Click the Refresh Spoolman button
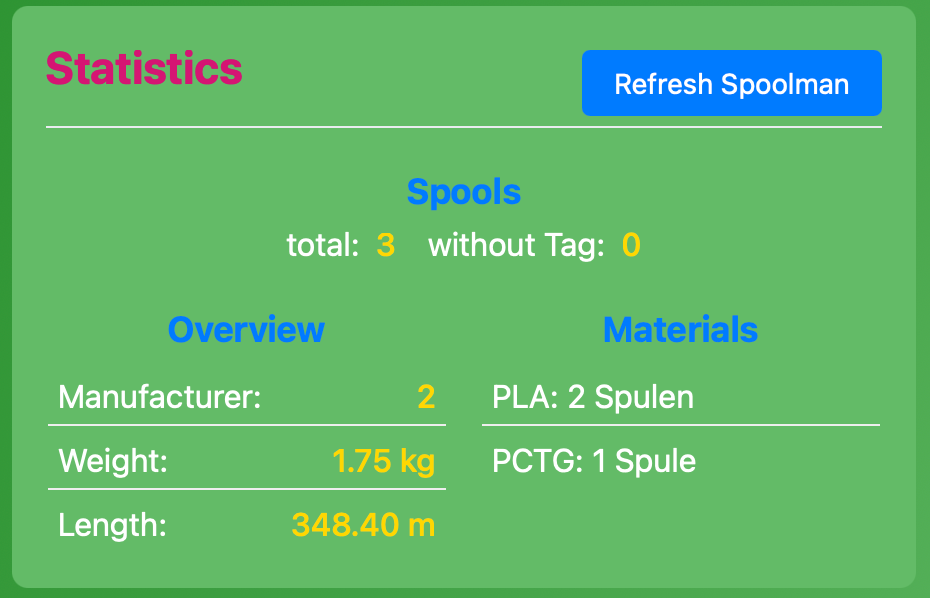 point(731,84)
